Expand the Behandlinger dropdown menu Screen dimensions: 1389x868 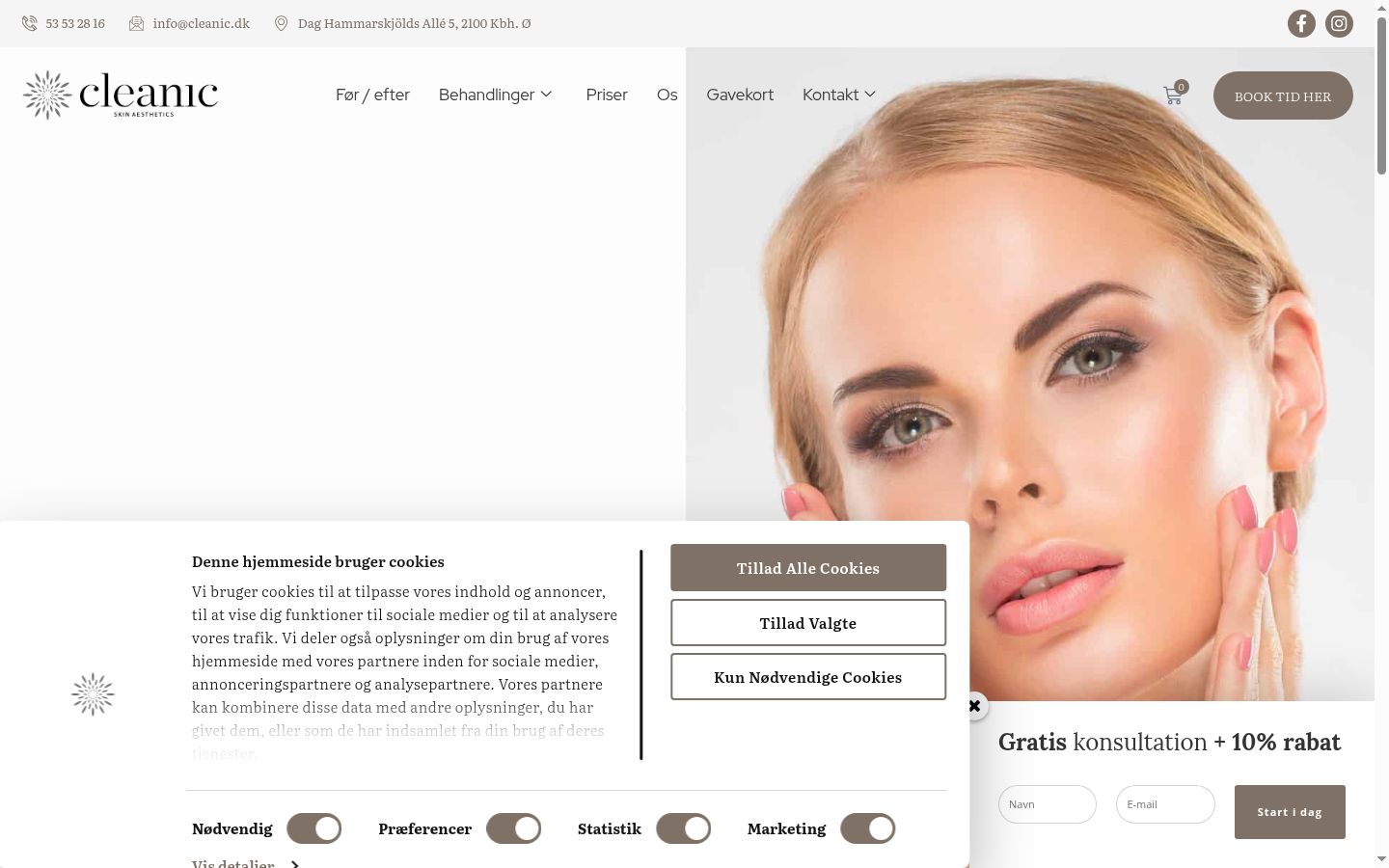[496, 95]
